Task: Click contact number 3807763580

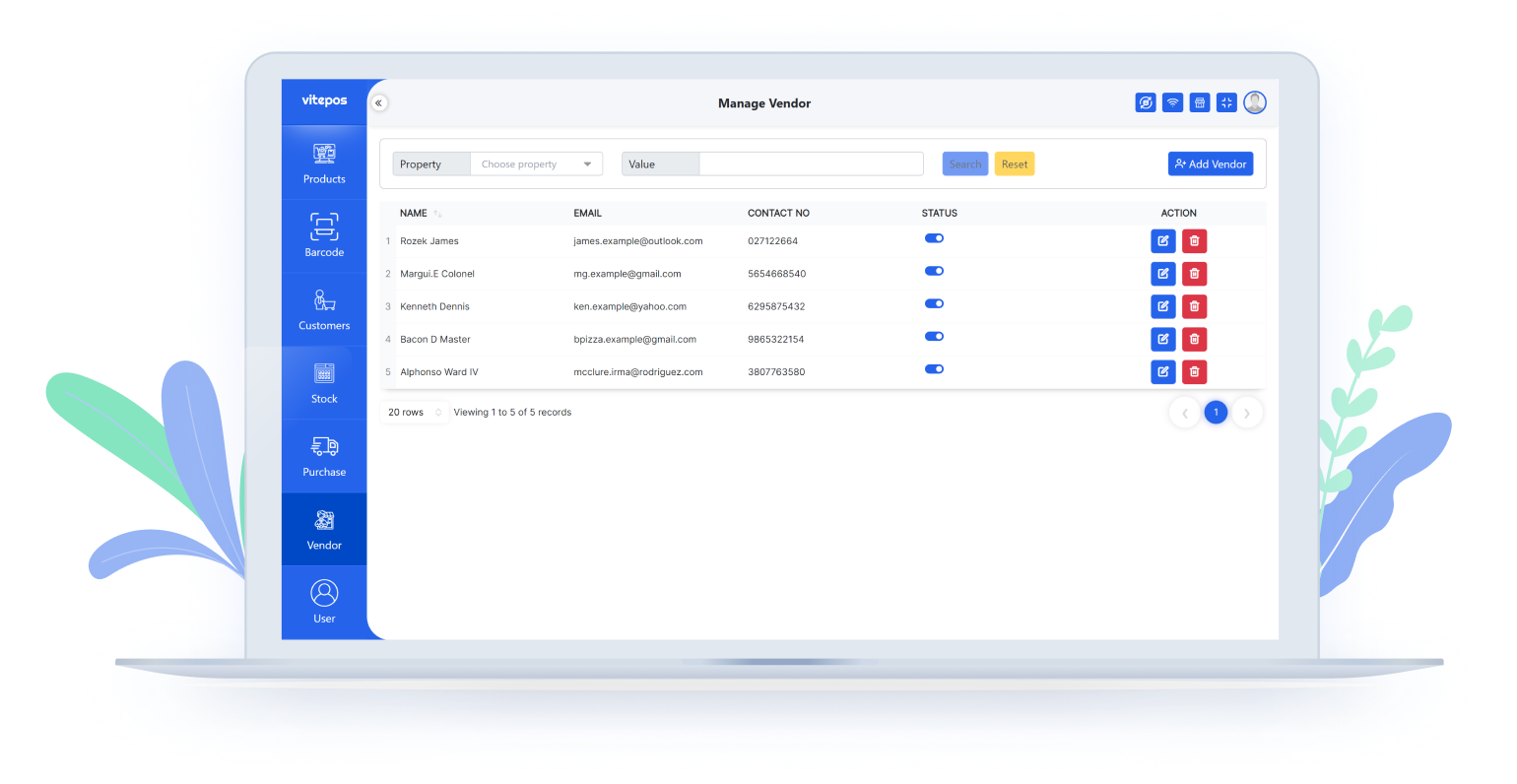Action: point(776,372)
